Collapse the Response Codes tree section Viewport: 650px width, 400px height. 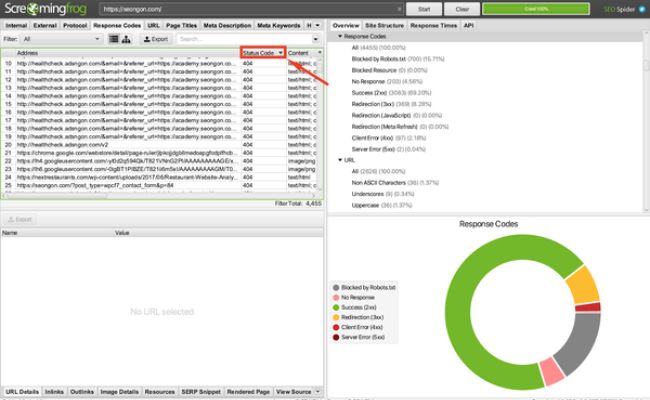[x=340, y=34]
